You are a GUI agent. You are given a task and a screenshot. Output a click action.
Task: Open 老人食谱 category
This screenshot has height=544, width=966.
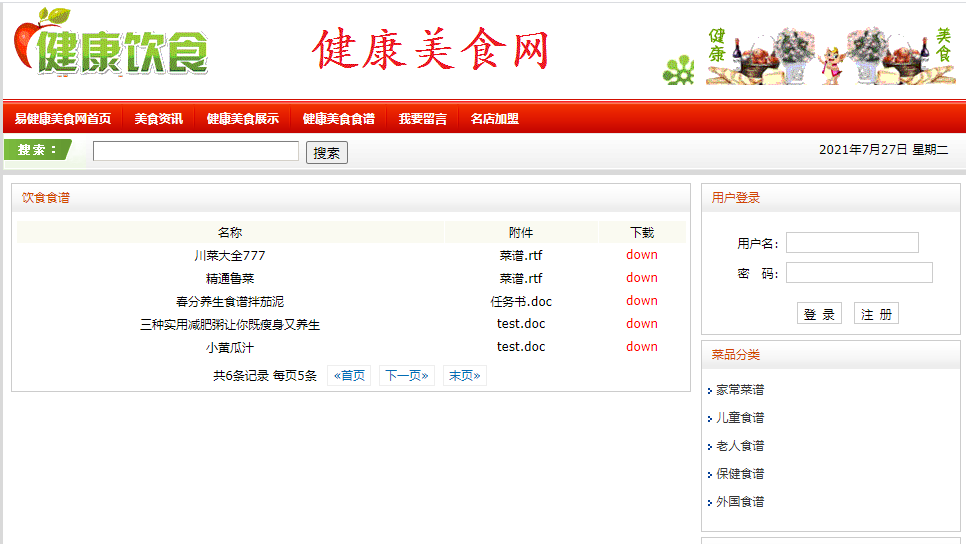click(x=740, y=446)
